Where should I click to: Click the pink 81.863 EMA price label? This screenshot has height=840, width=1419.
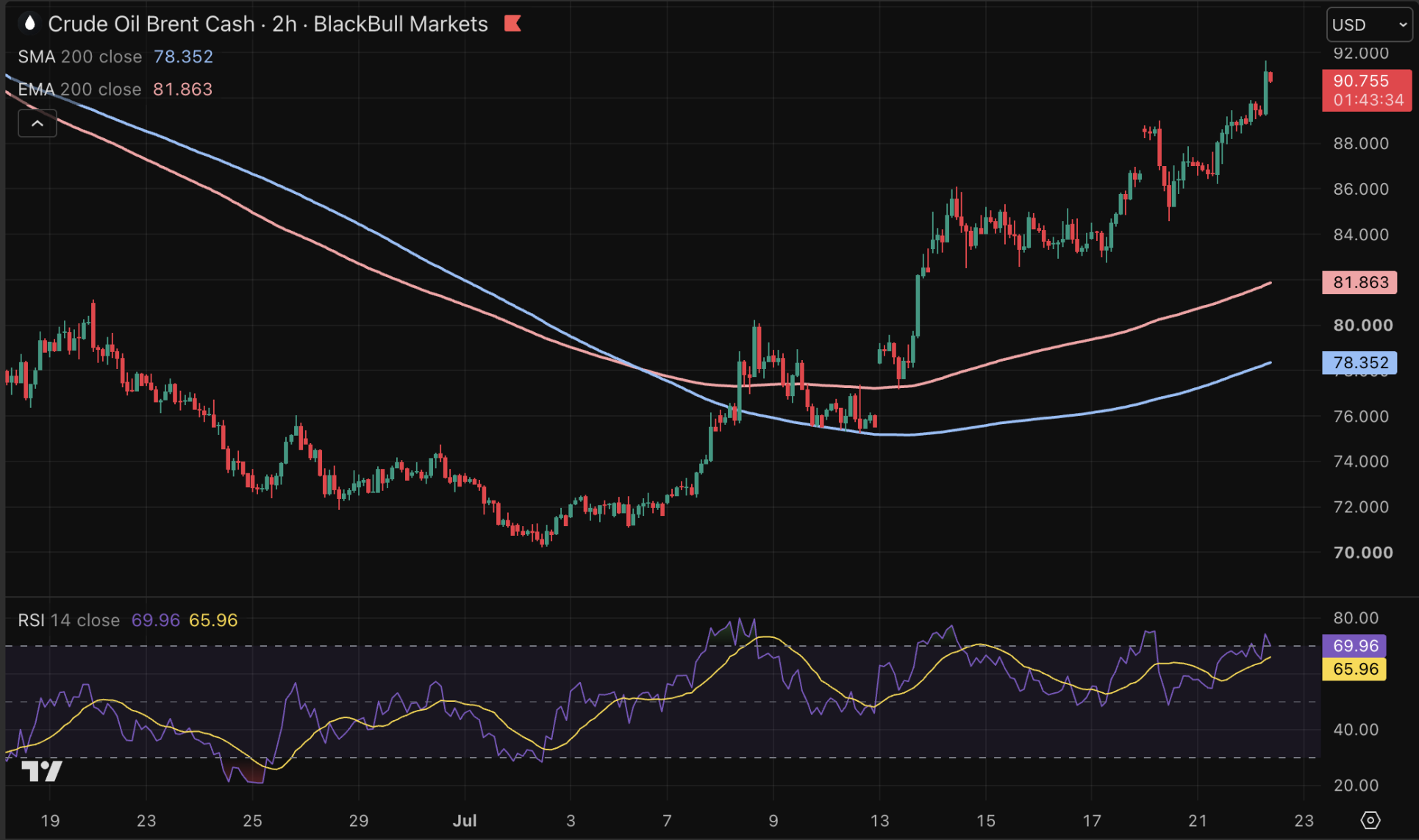[1359, 282]
